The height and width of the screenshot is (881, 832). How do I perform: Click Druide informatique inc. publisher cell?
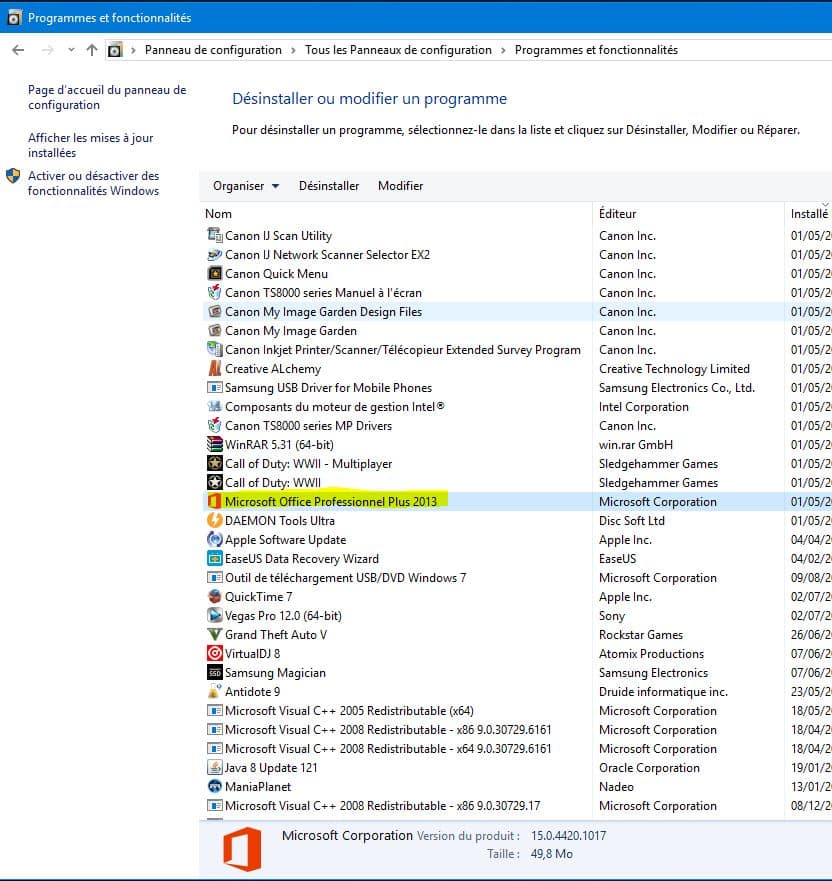click(x=663, y=692)
